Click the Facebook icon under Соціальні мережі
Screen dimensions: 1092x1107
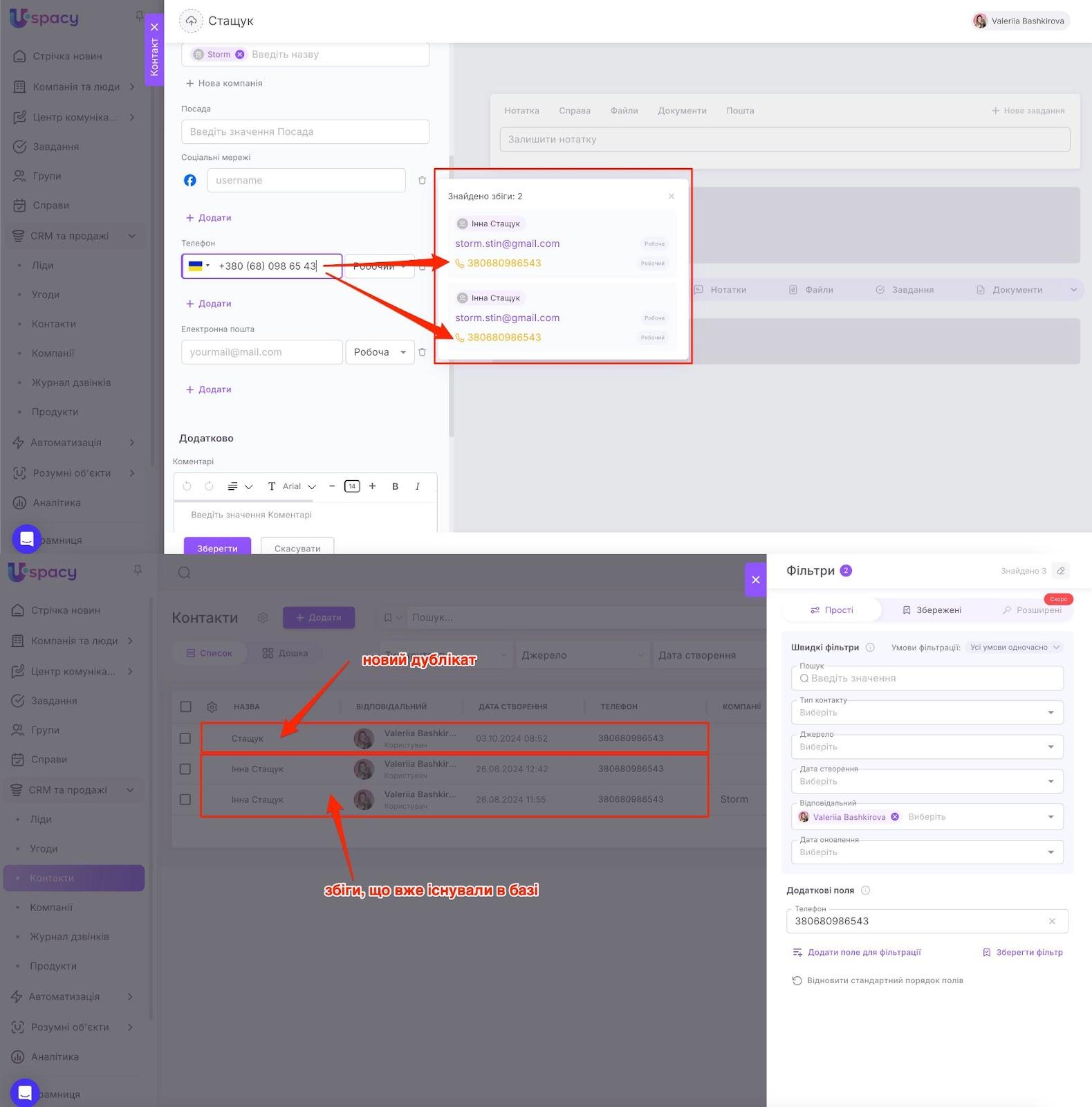pos(189,181)
